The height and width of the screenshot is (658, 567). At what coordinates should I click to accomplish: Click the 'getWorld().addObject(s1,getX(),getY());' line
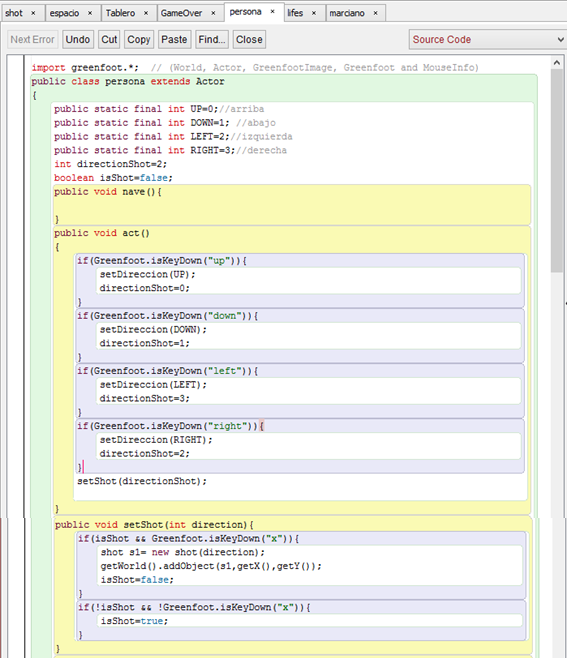tap(211, 567)
